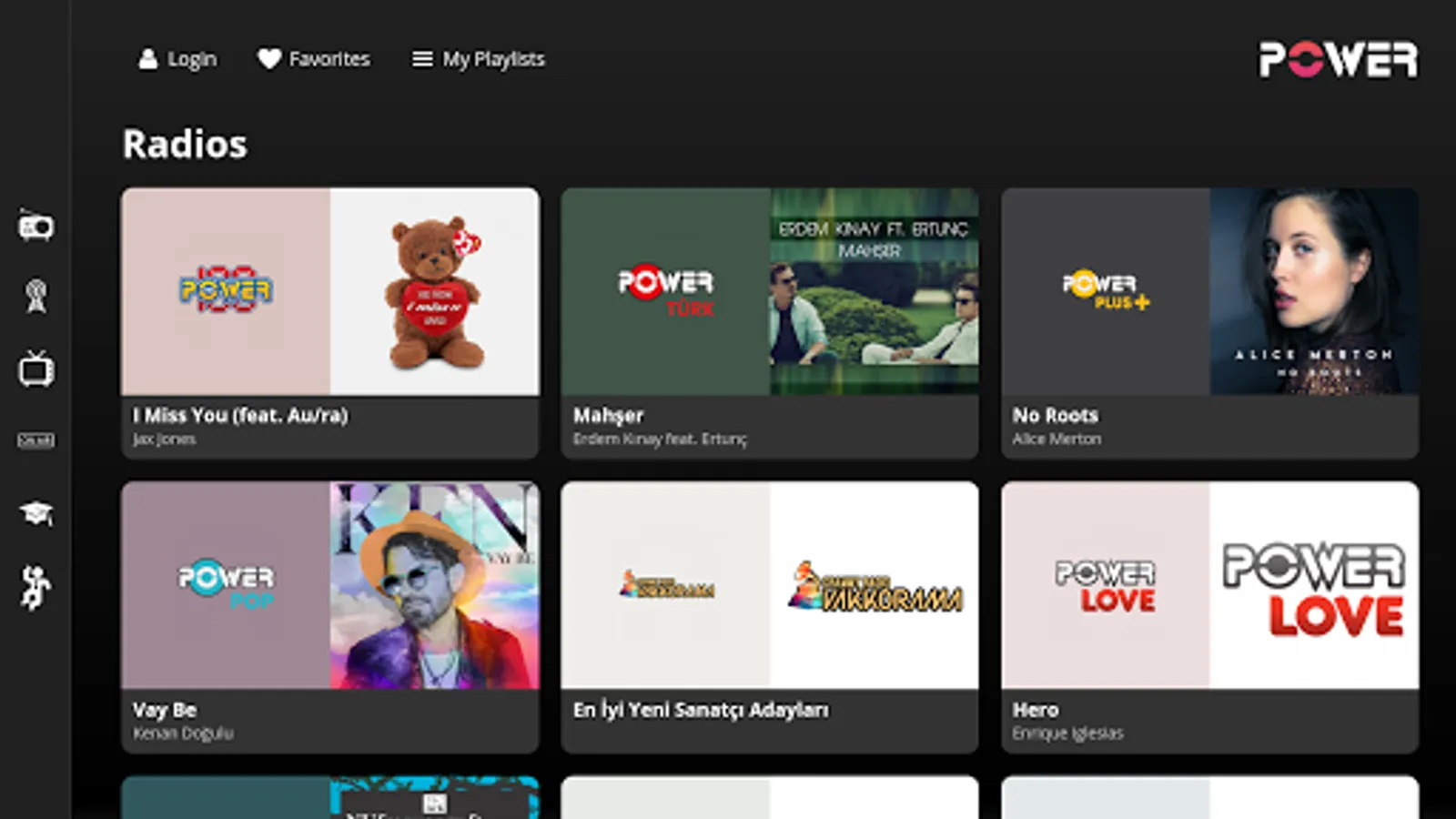Click En İyi Yeni Sanatçı Adayları title
The width and height of the screenshot is (1456, 819).
tap(701, 710)
